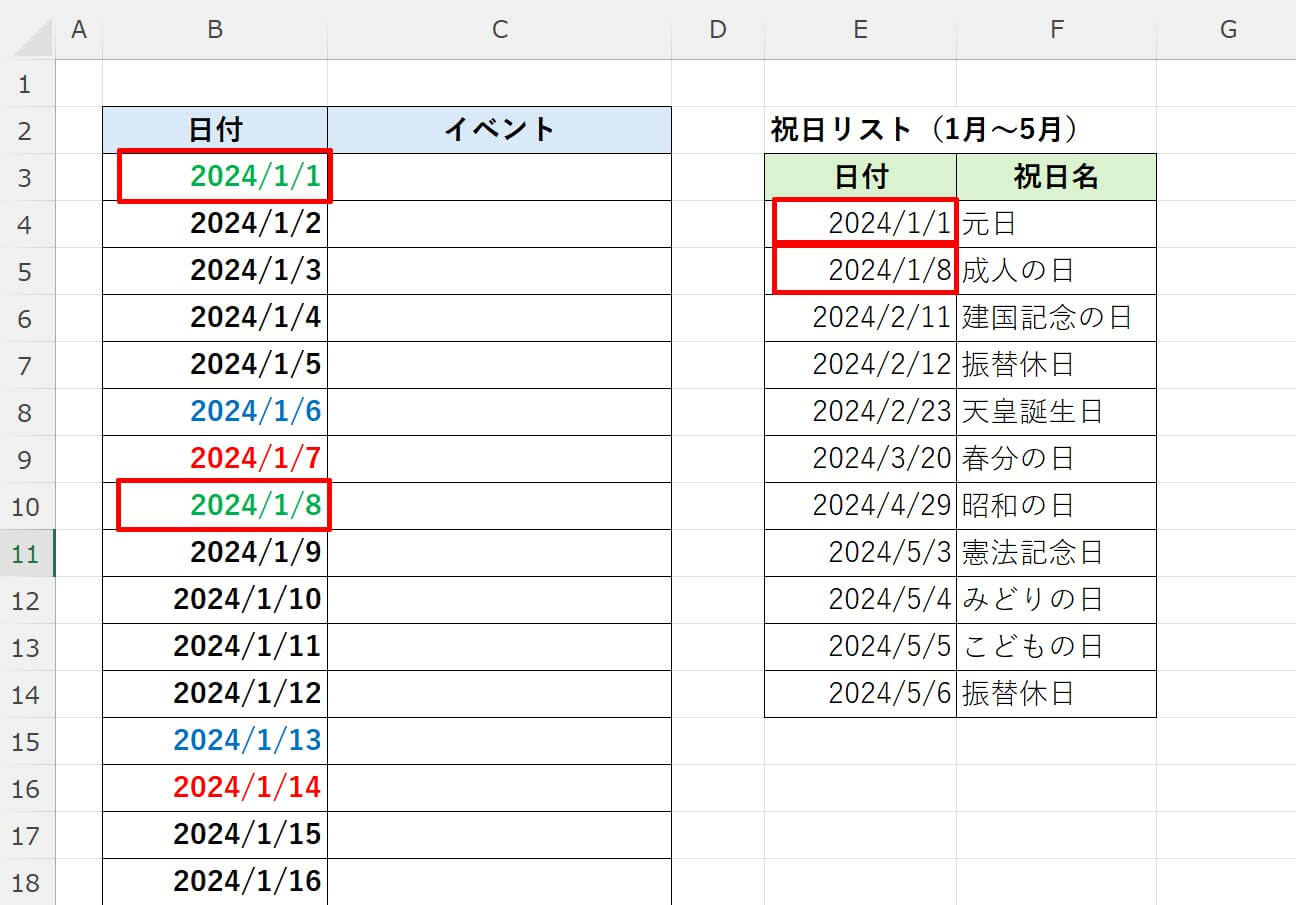This screenshot has height=905, width=1296.
Task: Select the red 2024/1/7 cell
Action: (215, 459)
